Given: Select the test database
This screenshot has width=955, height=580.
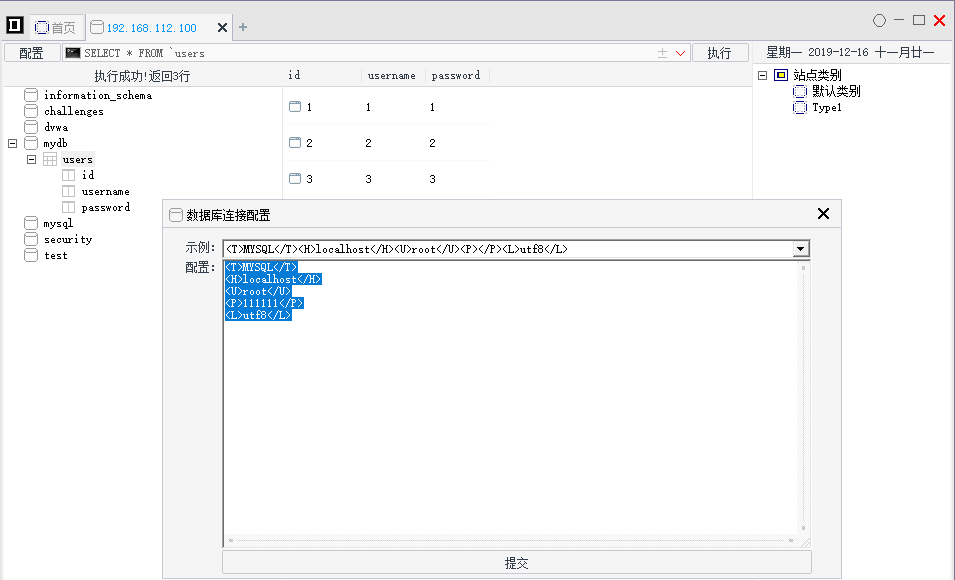Looking at the screenshot, I should pos(56,255).
